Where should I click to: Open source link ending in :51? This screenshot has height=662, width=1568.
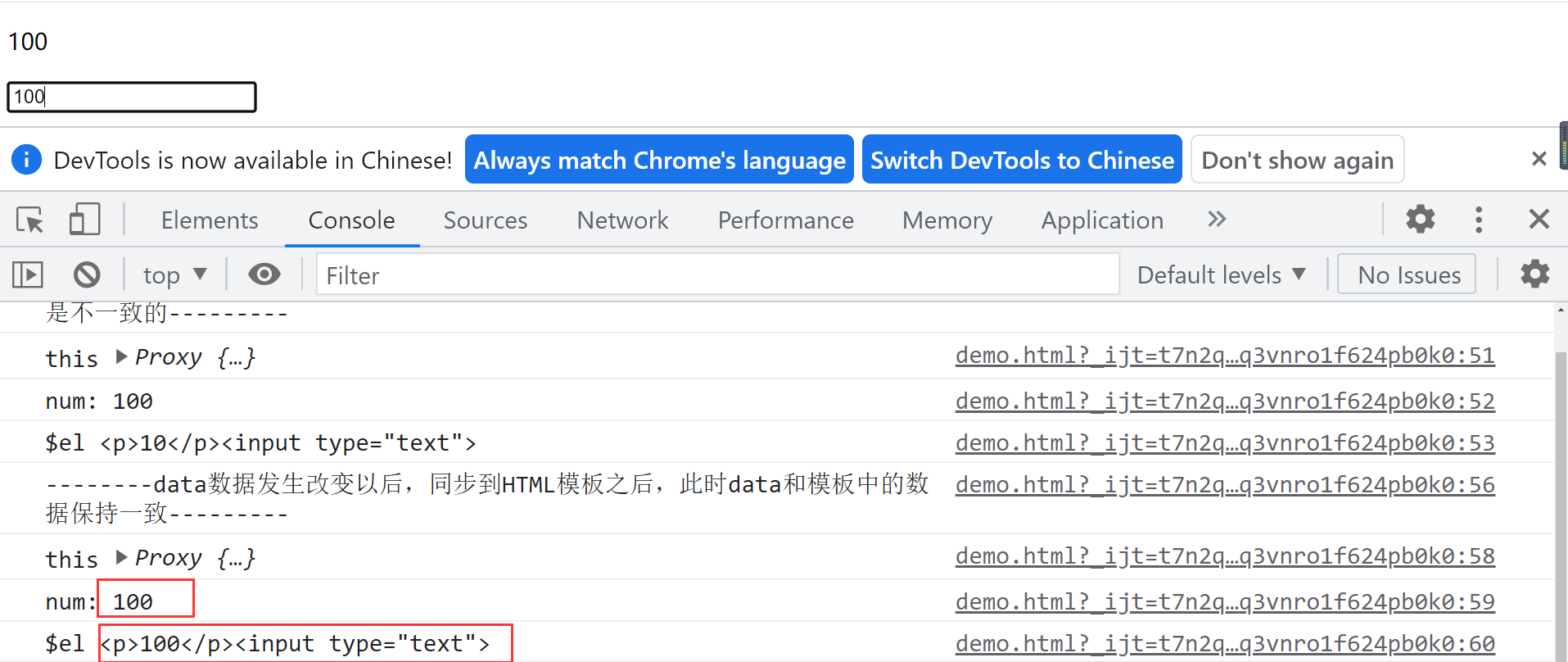1225,356
